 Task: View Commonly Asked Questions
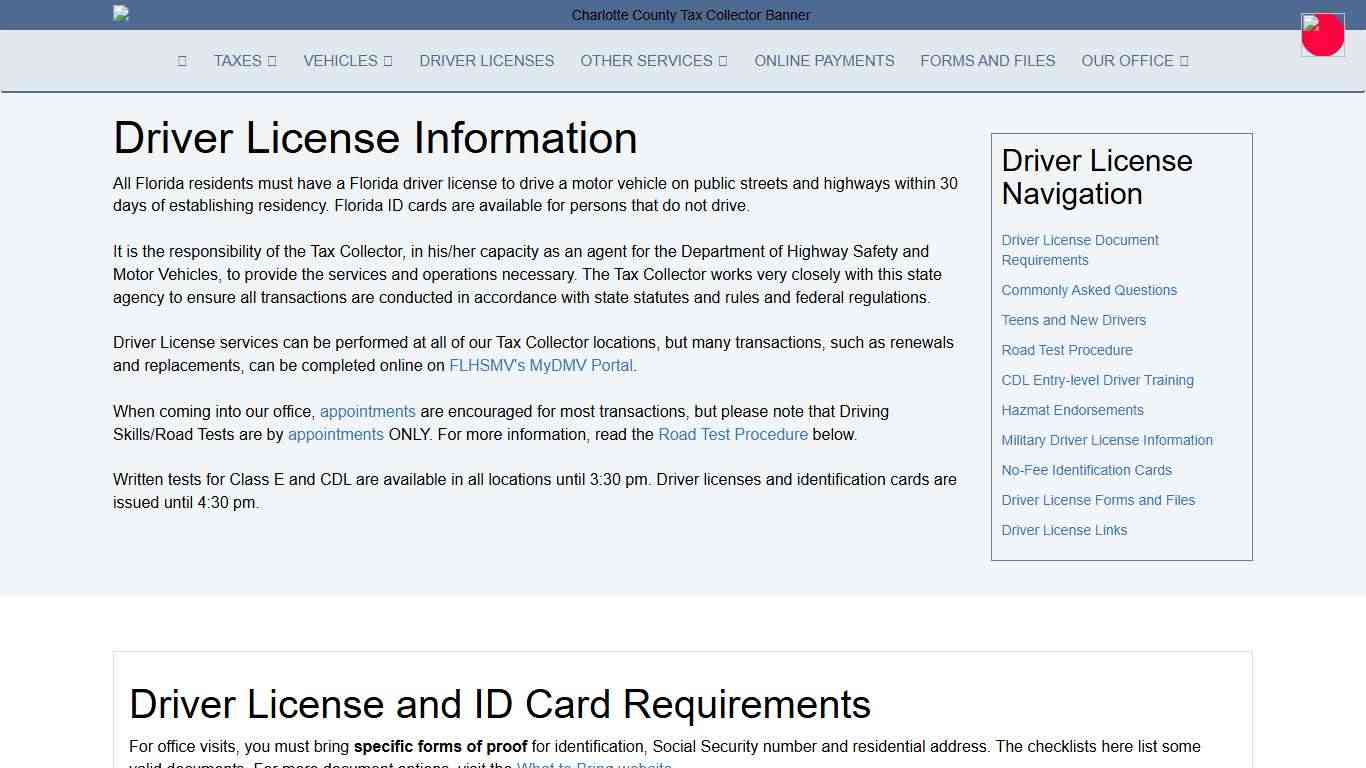[1089, 290]
